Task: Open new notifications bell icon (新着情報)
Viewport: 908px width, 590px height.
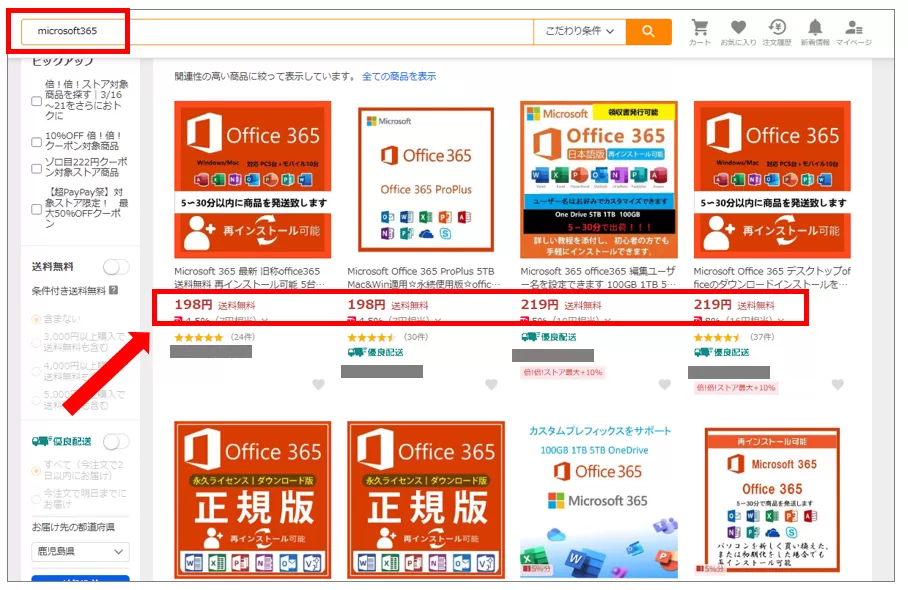Action: coord(815,30)
